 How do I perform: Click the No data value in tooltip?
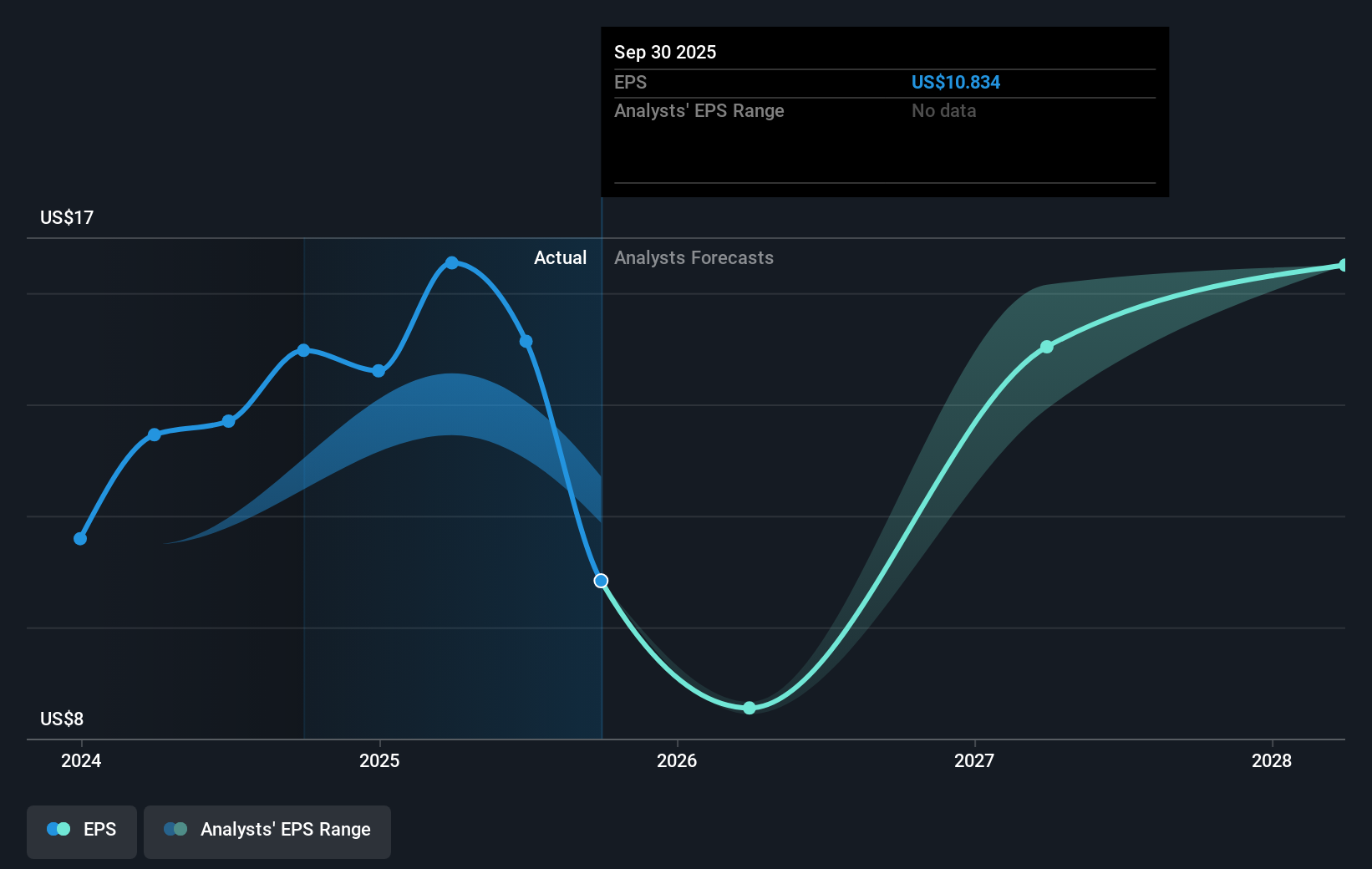pos(943,110)
